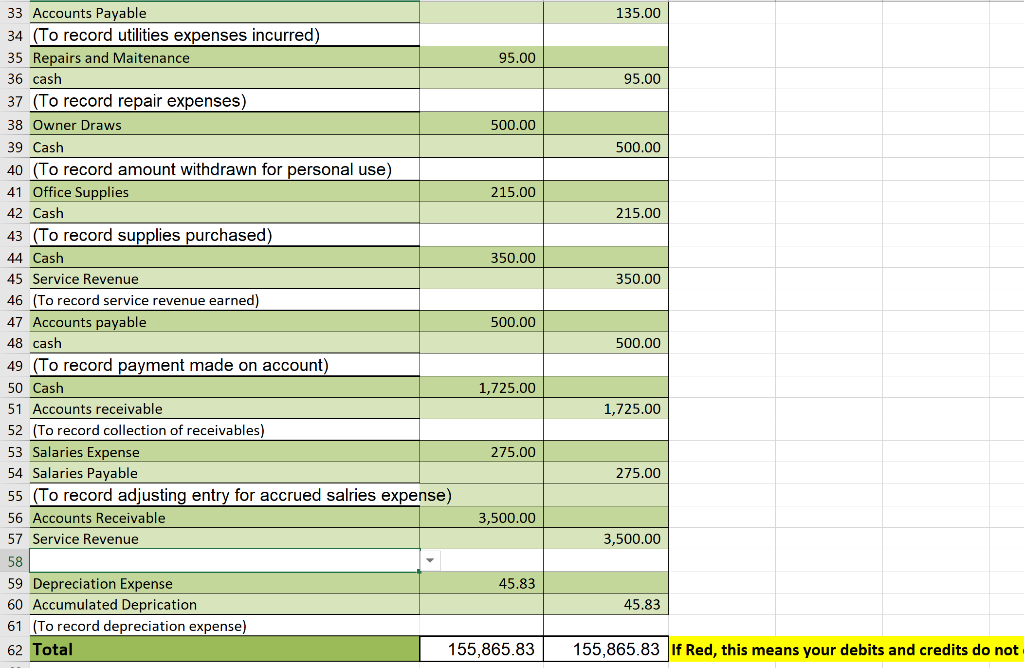Select the '(To record payment made on account)' cell

point(225,364)
